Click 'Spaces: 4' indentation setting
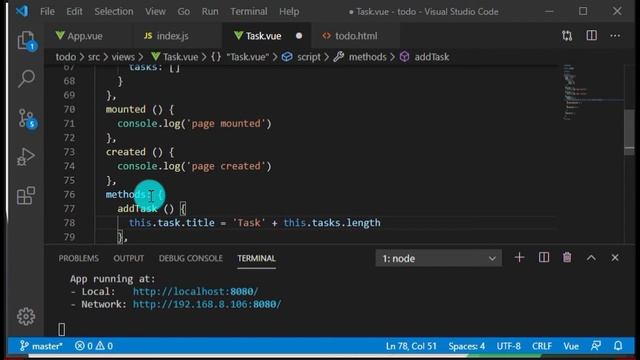Screen dimensions: 640x360 coord(467,346)
